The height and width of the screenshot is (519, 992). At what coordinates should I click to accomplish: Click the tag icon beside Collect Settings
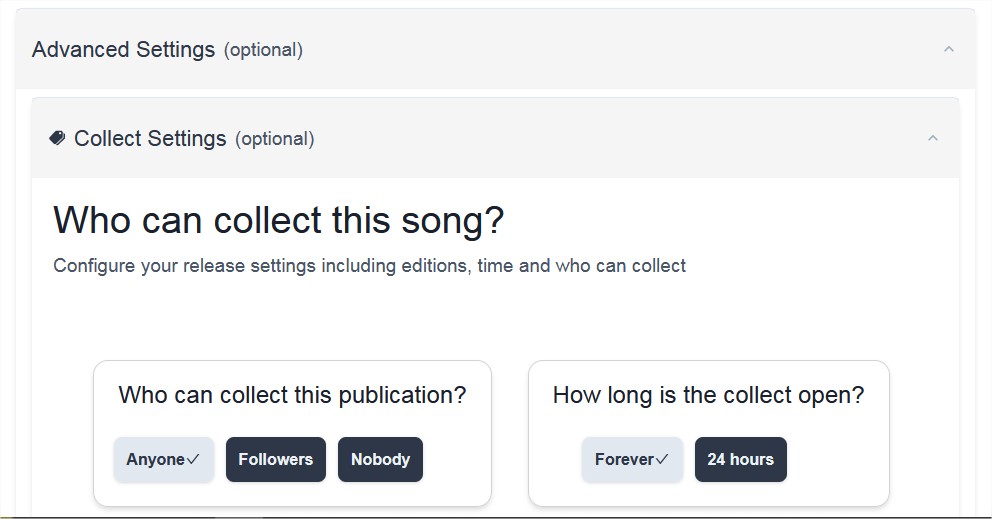(58, 138)
